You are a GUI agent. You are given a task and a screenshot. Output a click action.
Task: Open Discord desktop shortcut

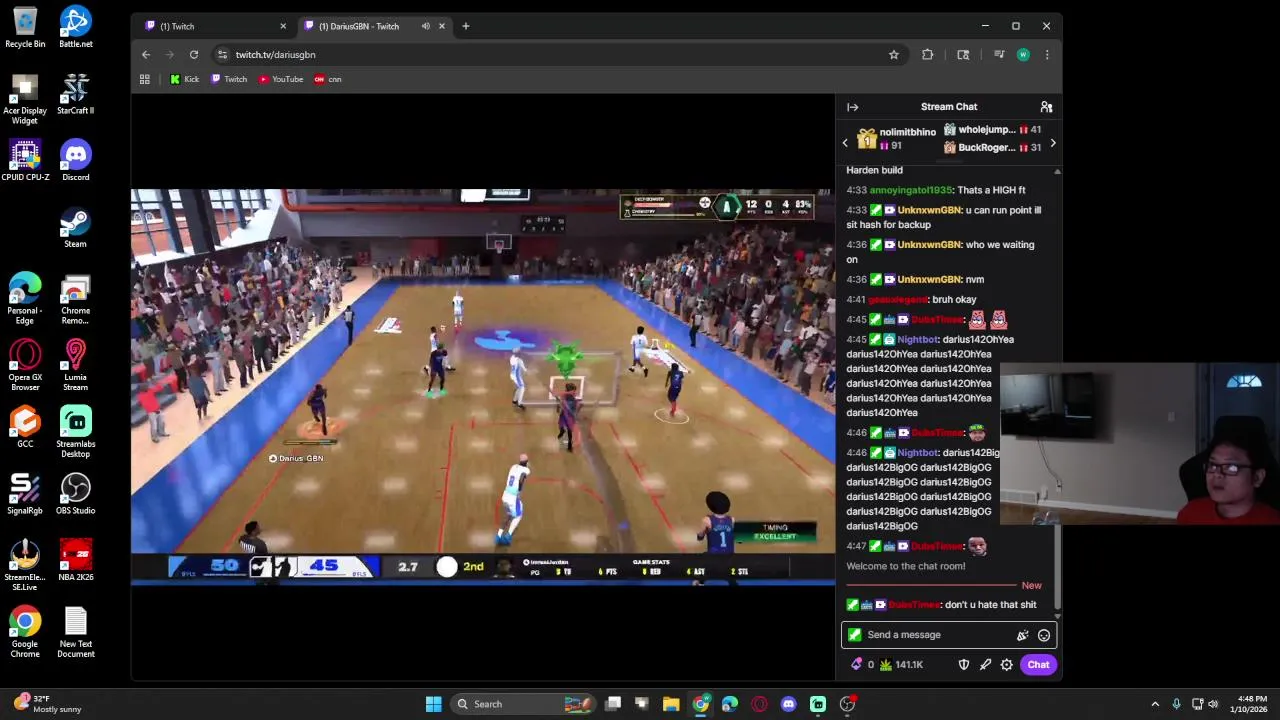coord(75,161)
